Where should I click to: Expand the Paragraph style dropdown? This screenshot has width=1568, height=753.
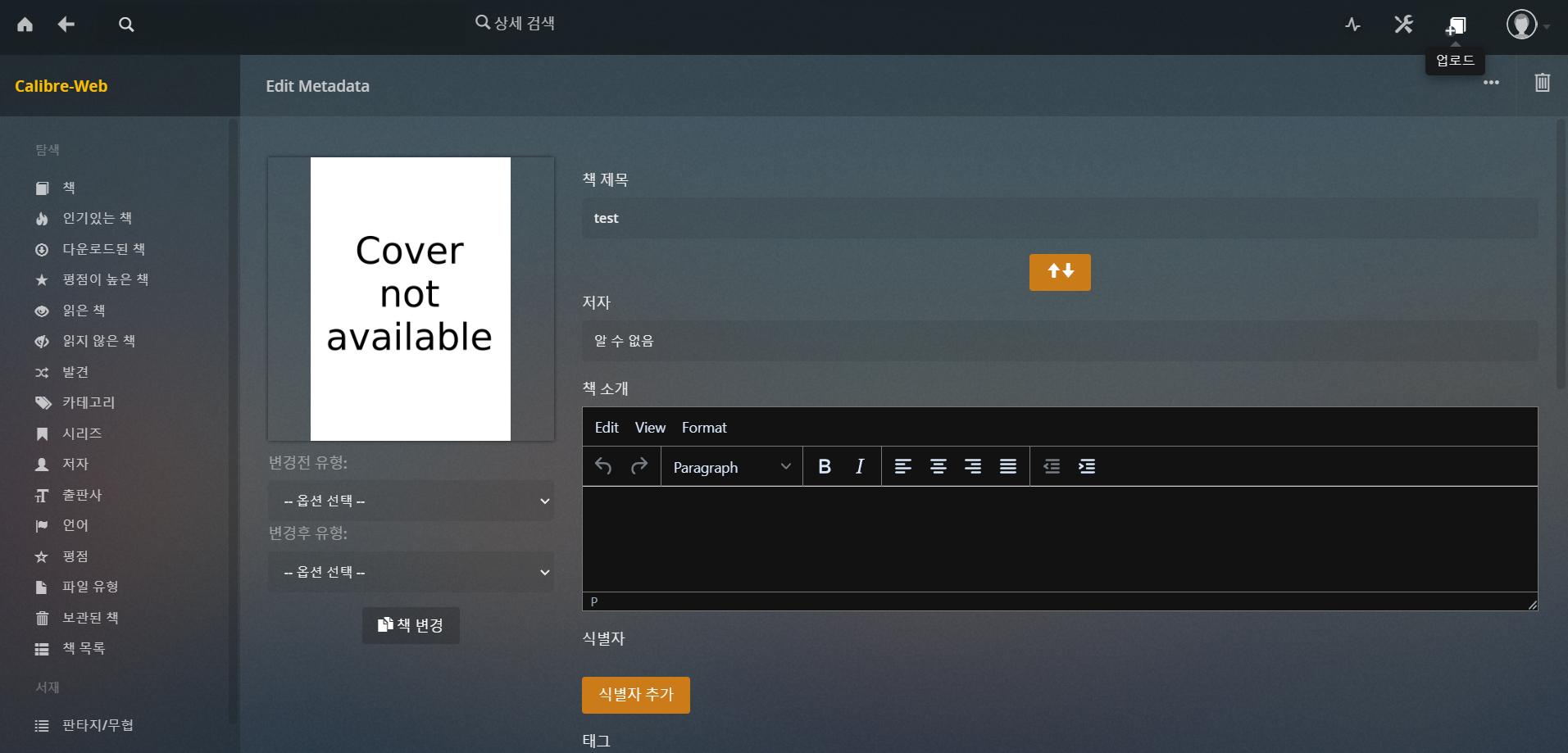731,467
